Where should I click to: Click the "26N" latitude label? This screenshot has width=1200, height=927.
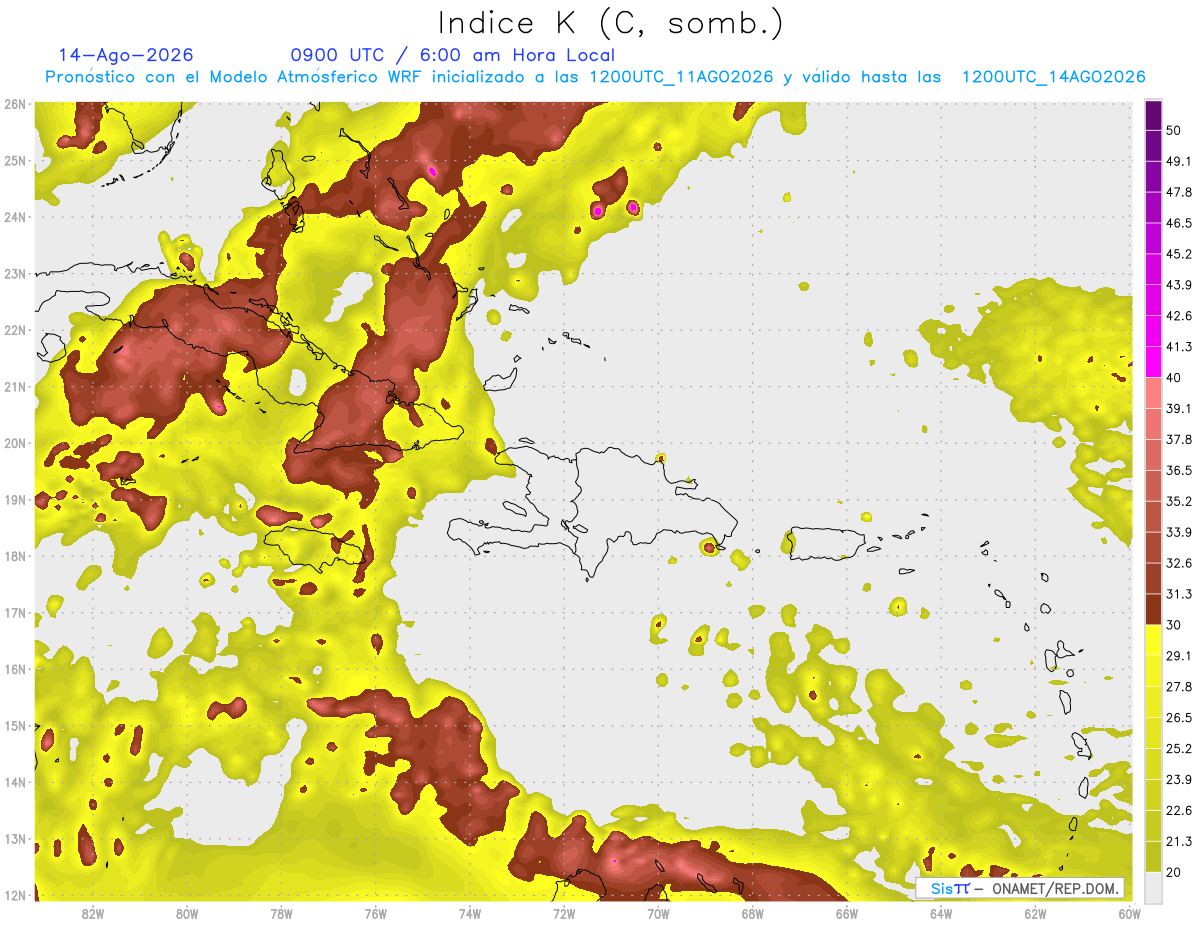pos(15,104)
